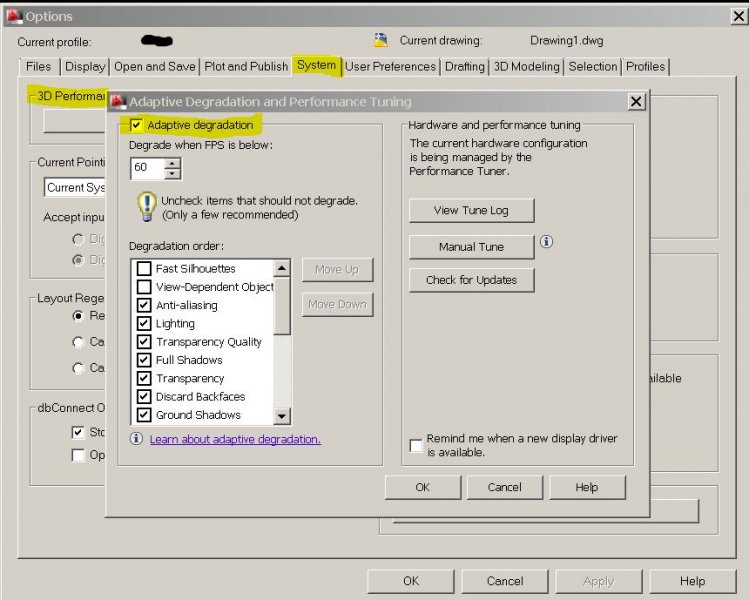Uncheck the Lighting item
Screen dimensions: 749x600
click(144, 323)
